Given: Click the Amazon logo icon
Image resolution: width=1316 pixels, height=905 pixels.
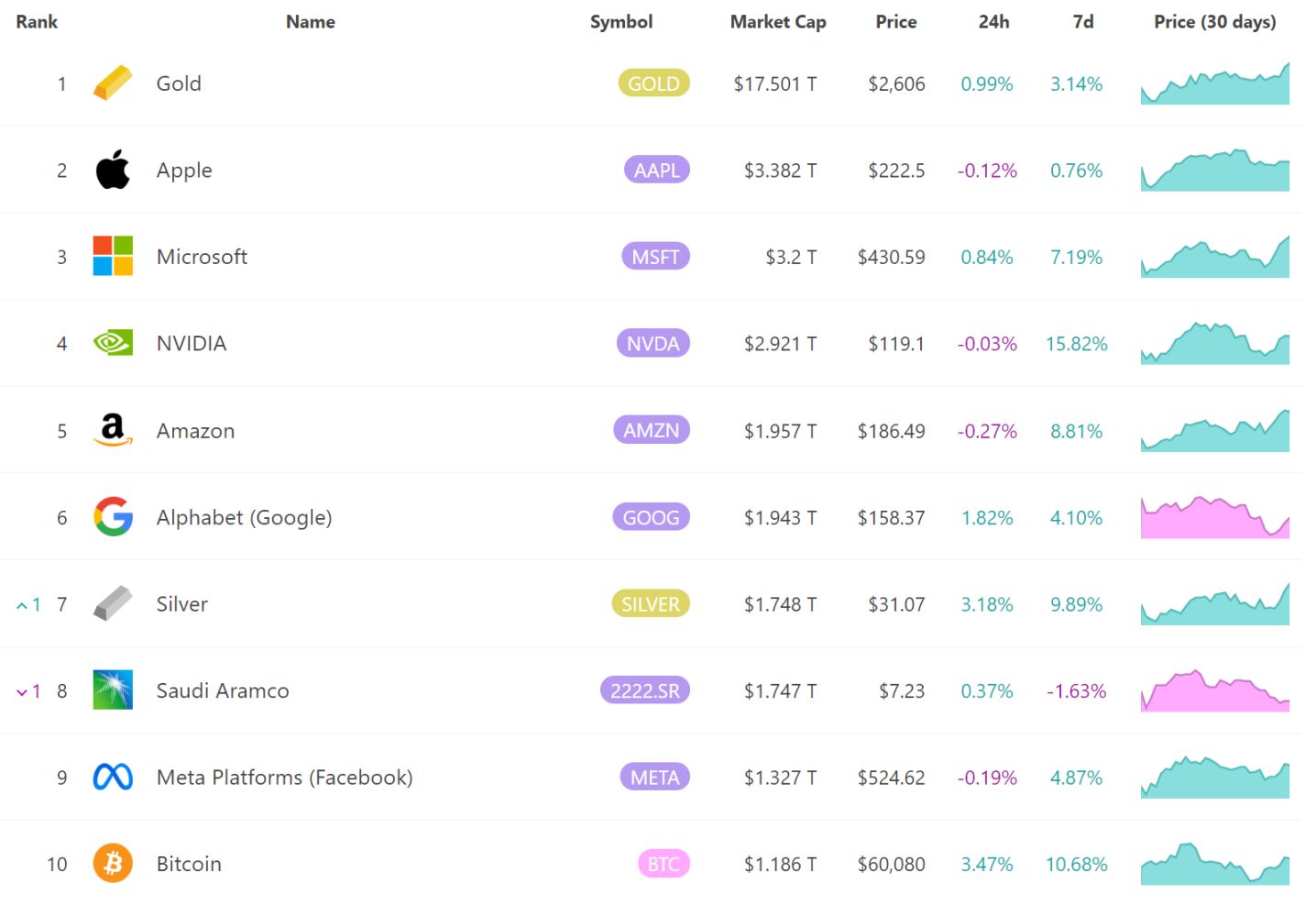Looking at the screenshot, I should (x=113, y=429).
